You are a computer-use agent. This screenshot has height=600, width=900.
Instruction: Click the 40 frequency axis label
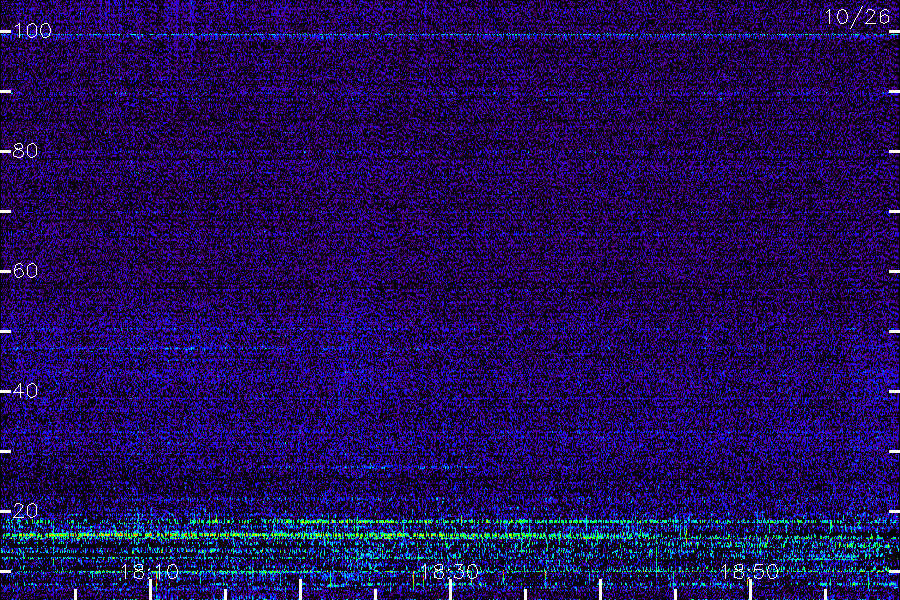point(26,391)
